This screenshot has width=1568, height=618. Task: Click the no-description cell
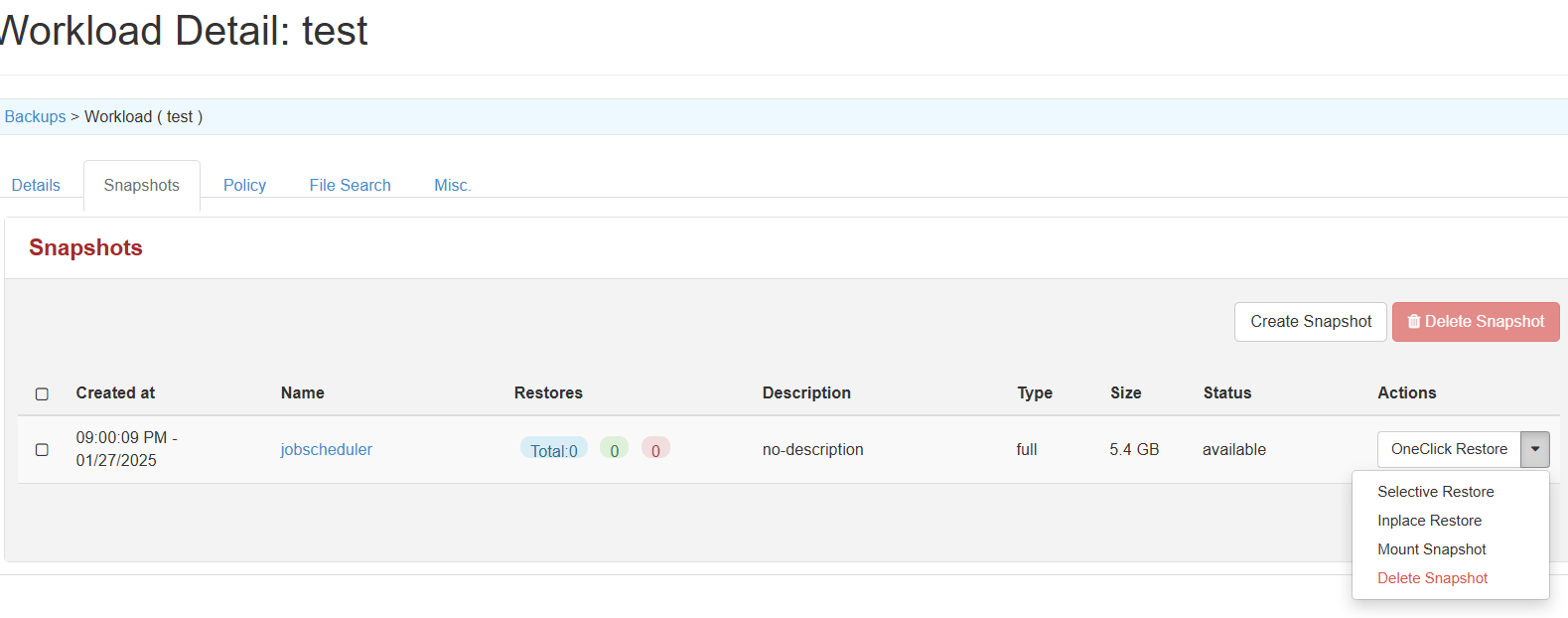(812, 449)
